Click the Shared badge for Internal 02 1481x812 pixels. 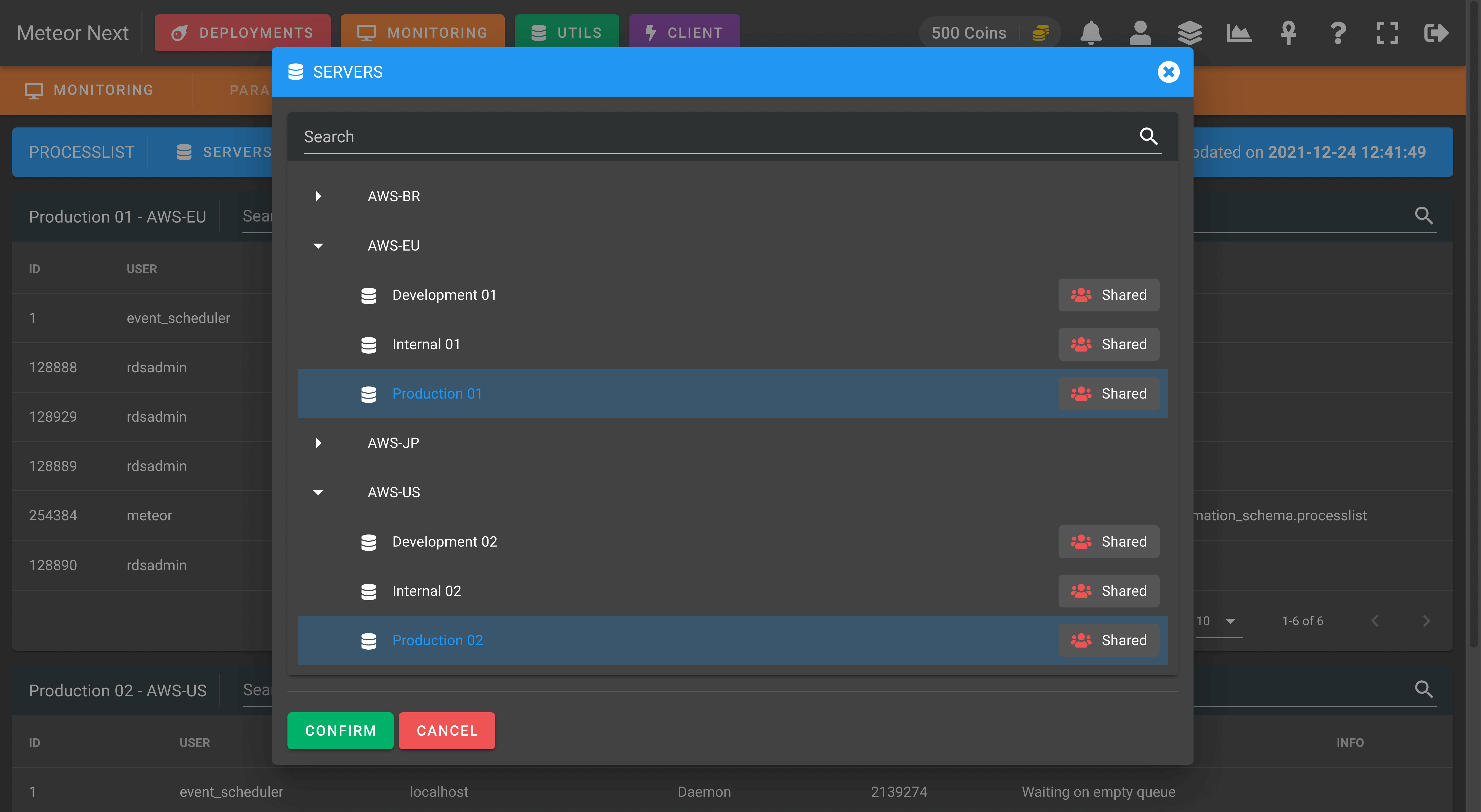click(x=1108, y=591)
